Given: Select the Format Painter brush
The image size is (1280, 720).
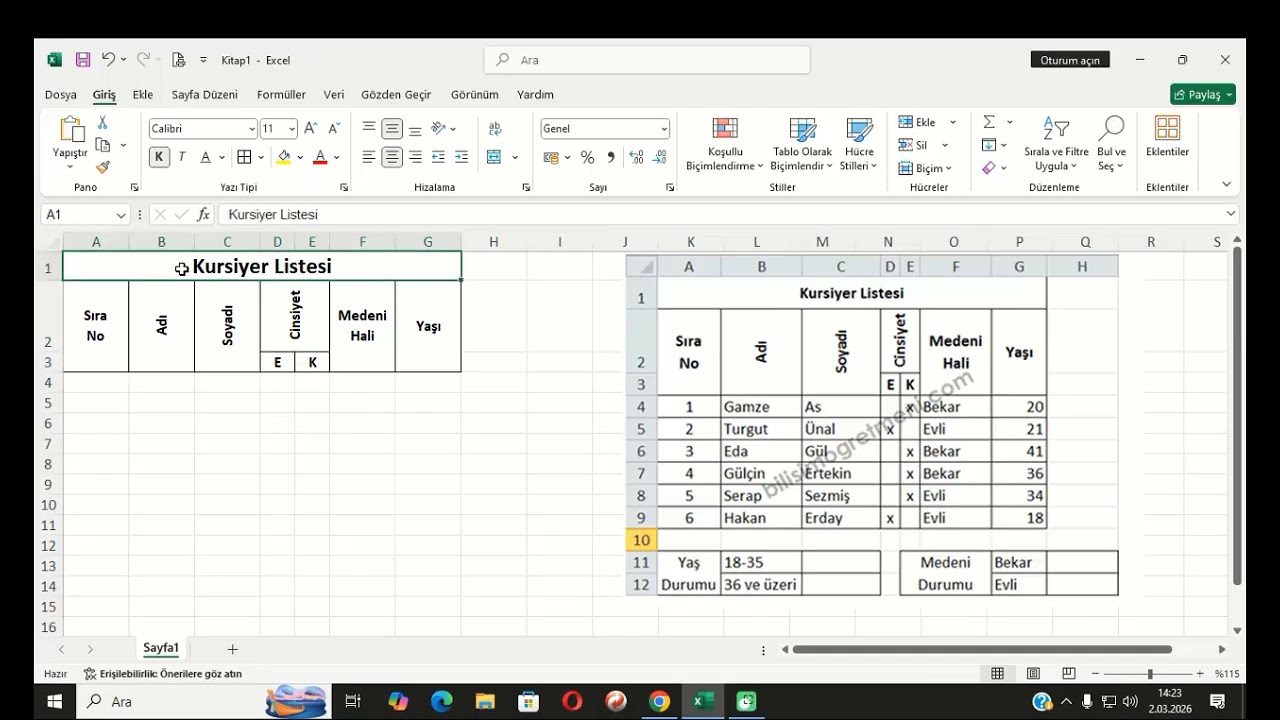Looking at the screenshot, I should click(102, 168).
